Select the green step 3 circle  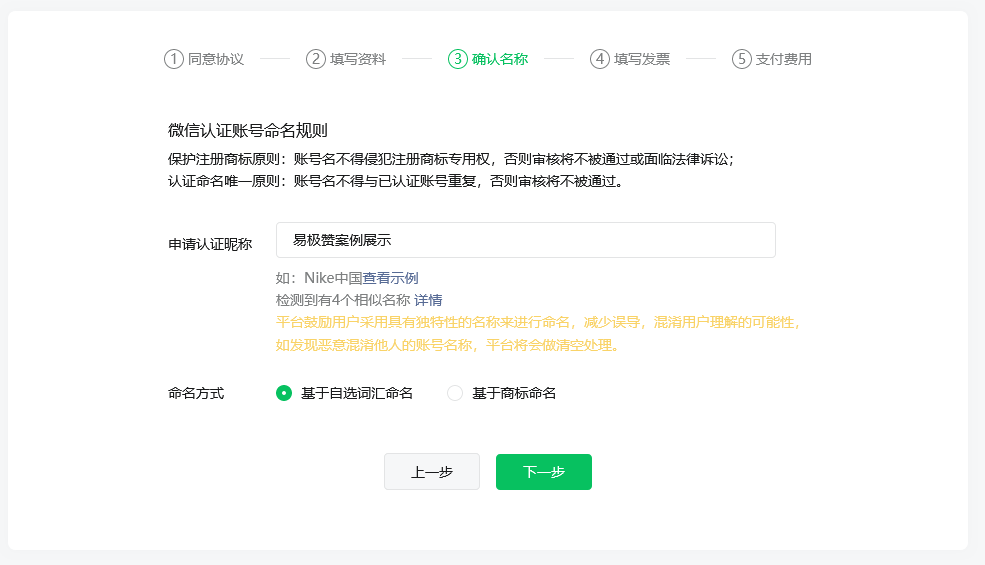point(458,59)
